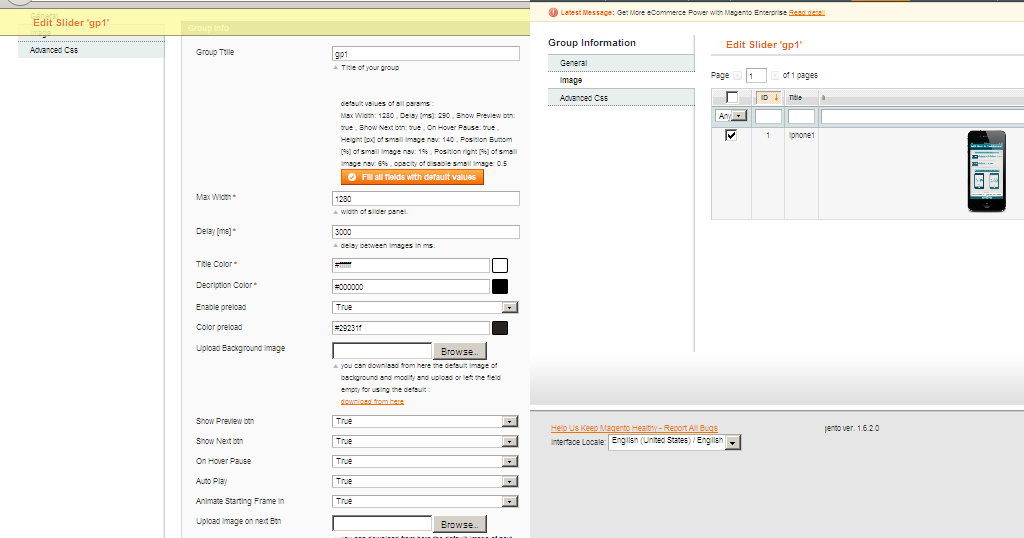
Task: Open the Show Preview btn dropdown
Action: coord(425,421)
